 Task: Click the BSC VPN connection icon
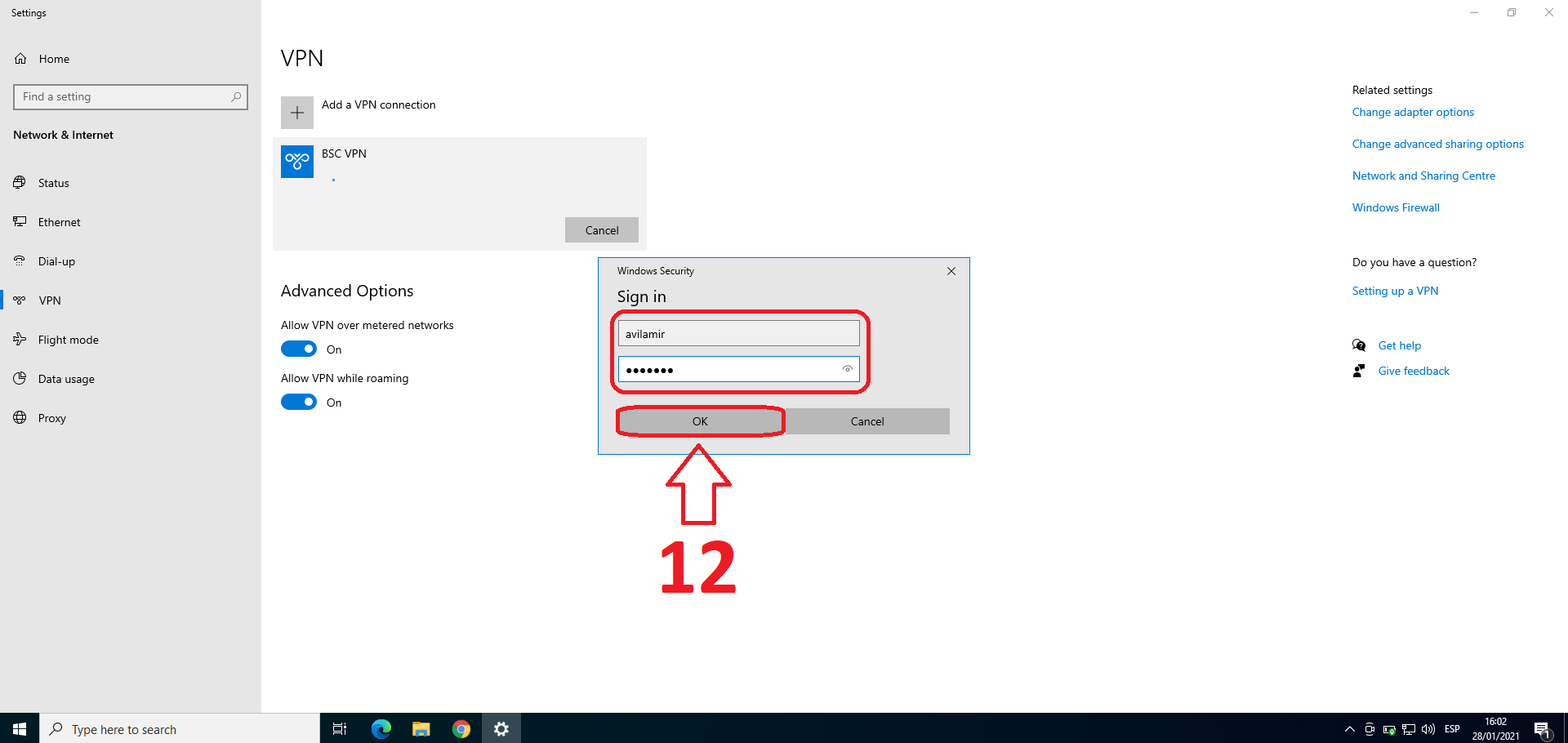(297, 161)
